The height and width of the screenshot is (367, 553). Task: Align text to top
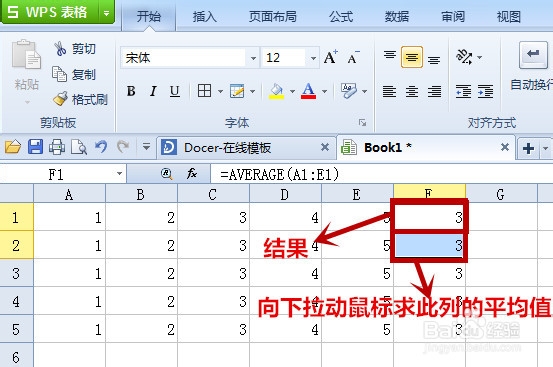(390, 56)
